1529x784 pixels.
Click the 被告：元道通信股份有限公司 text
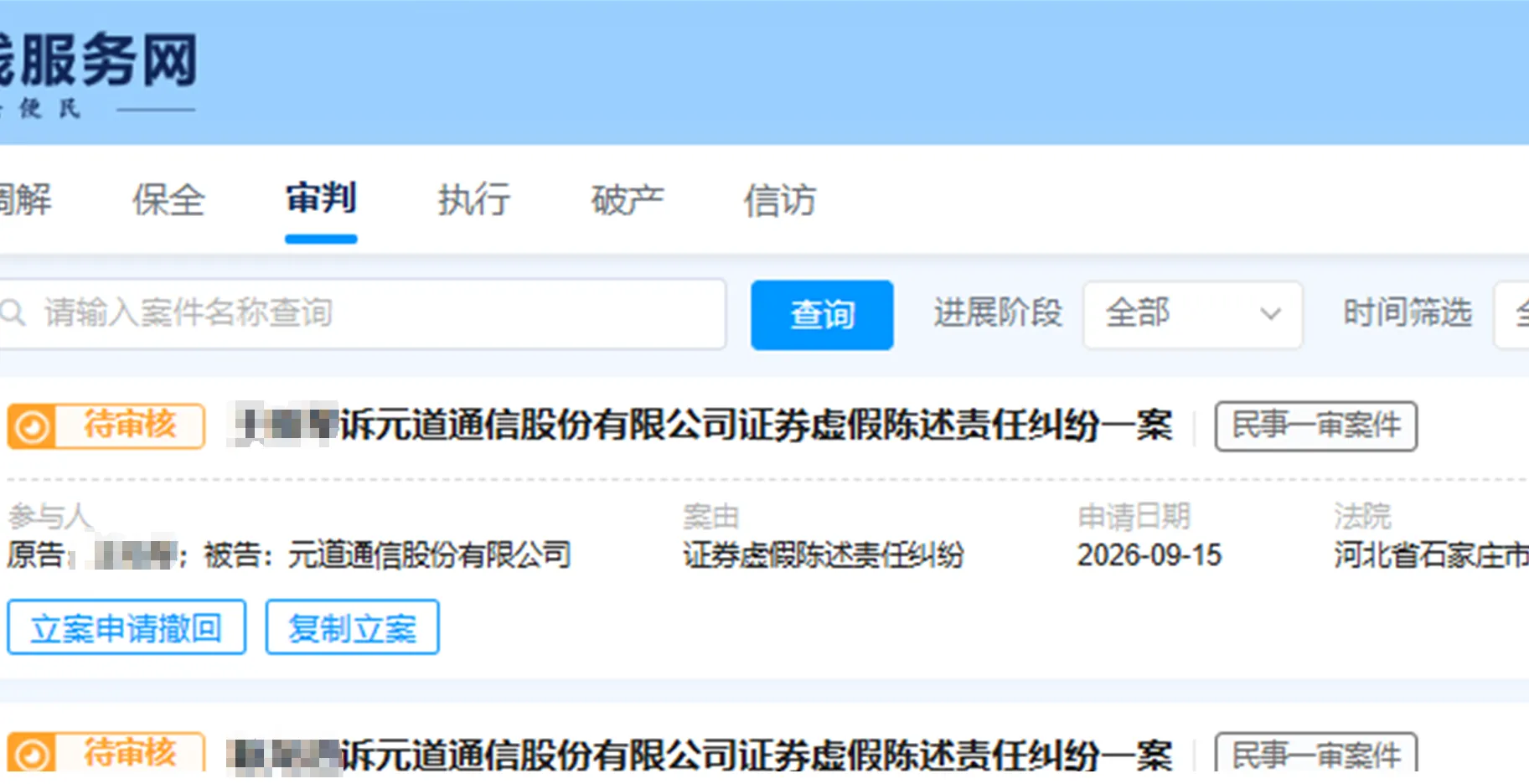pos(387,554)
